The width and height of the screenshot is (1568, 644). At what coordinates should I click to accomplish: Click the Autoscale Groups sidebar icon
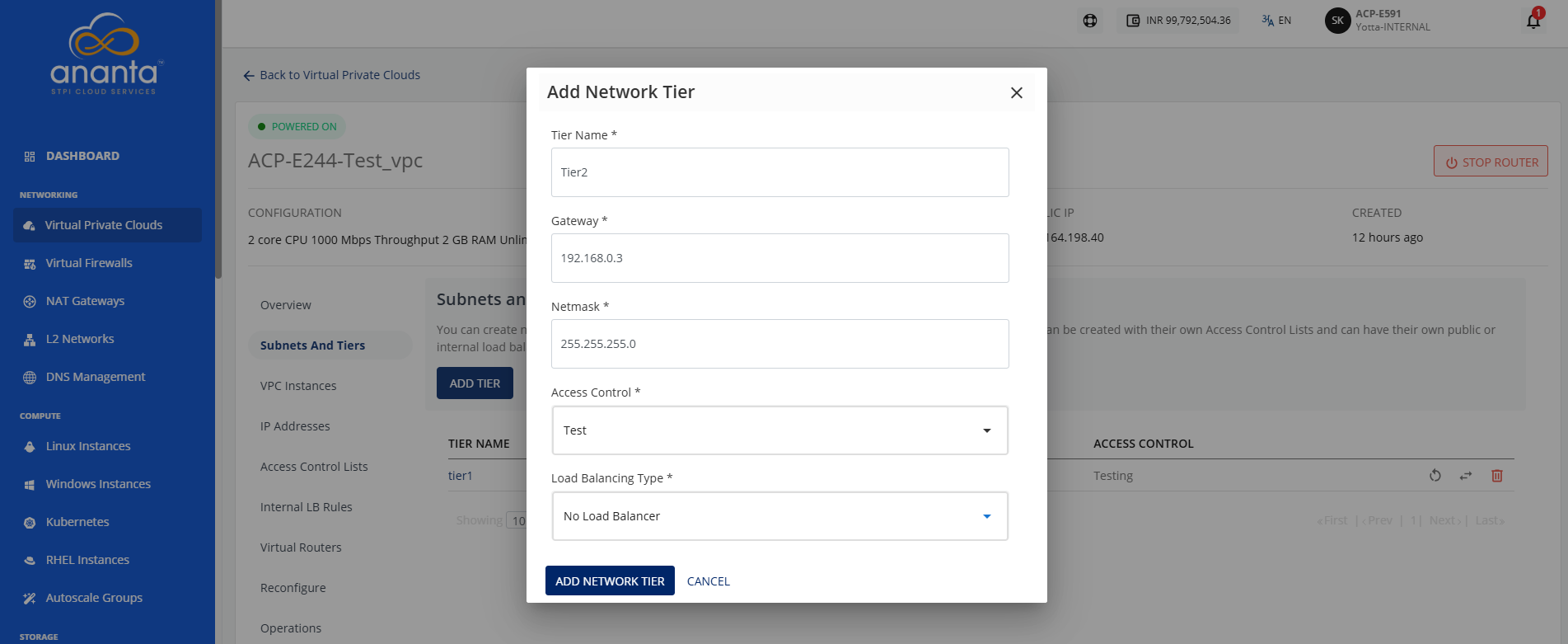tap(30, 599)
